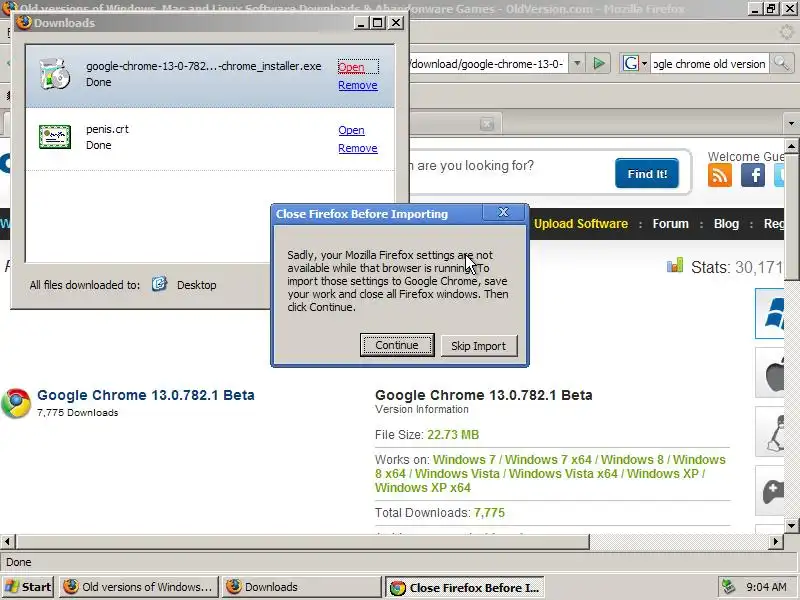Click the Stats bar chart icon

[675, 265]
